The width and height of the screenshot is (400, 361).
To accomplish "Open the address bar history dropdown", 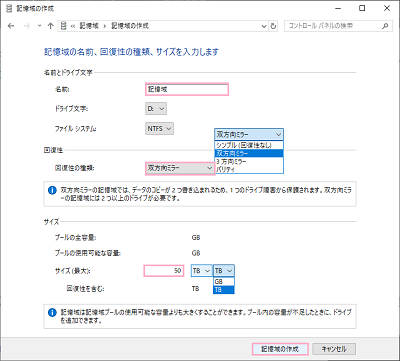I will click(x=264, y=26).
